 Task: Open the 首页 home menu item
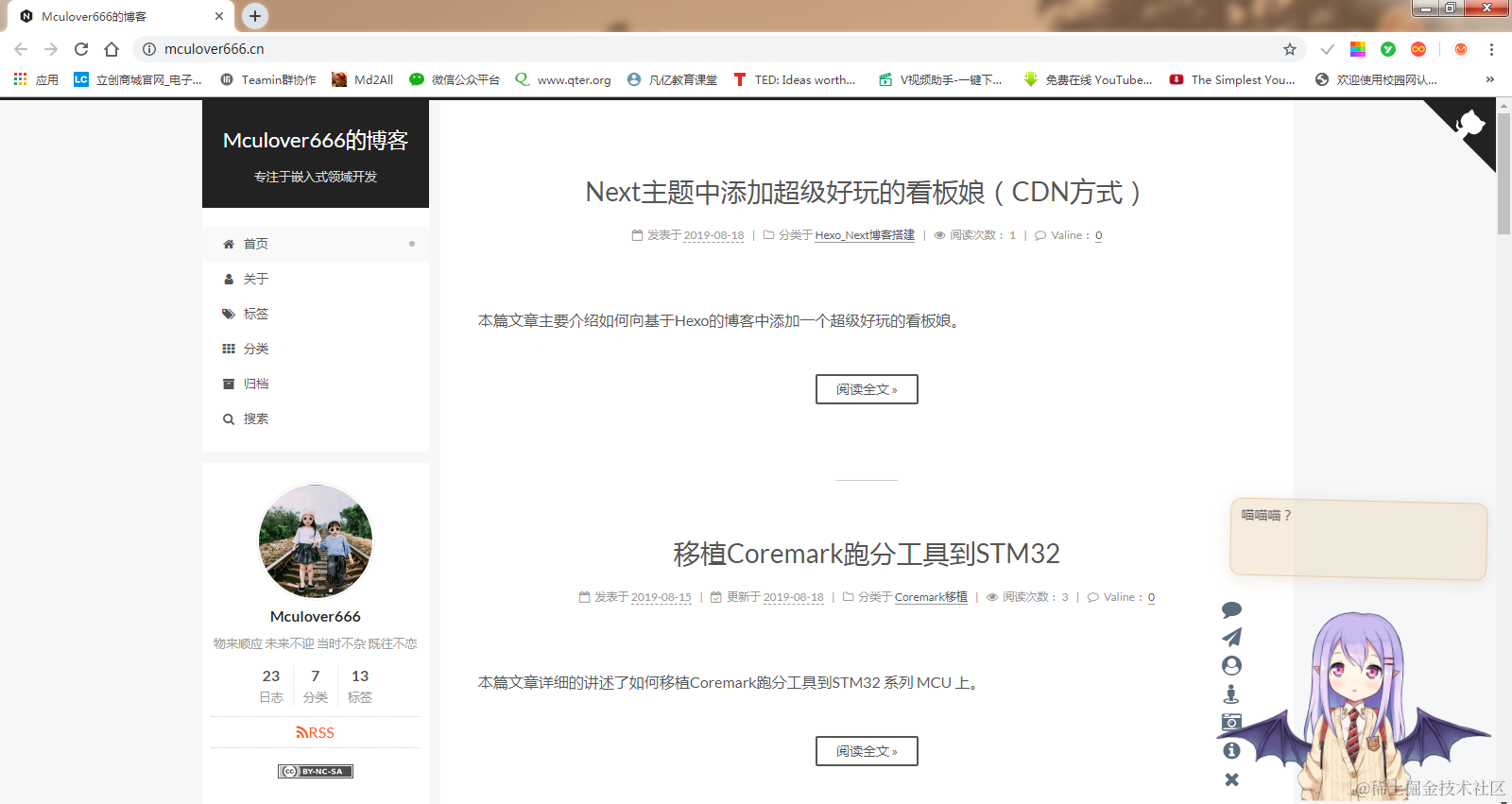[x=316, y=244]
